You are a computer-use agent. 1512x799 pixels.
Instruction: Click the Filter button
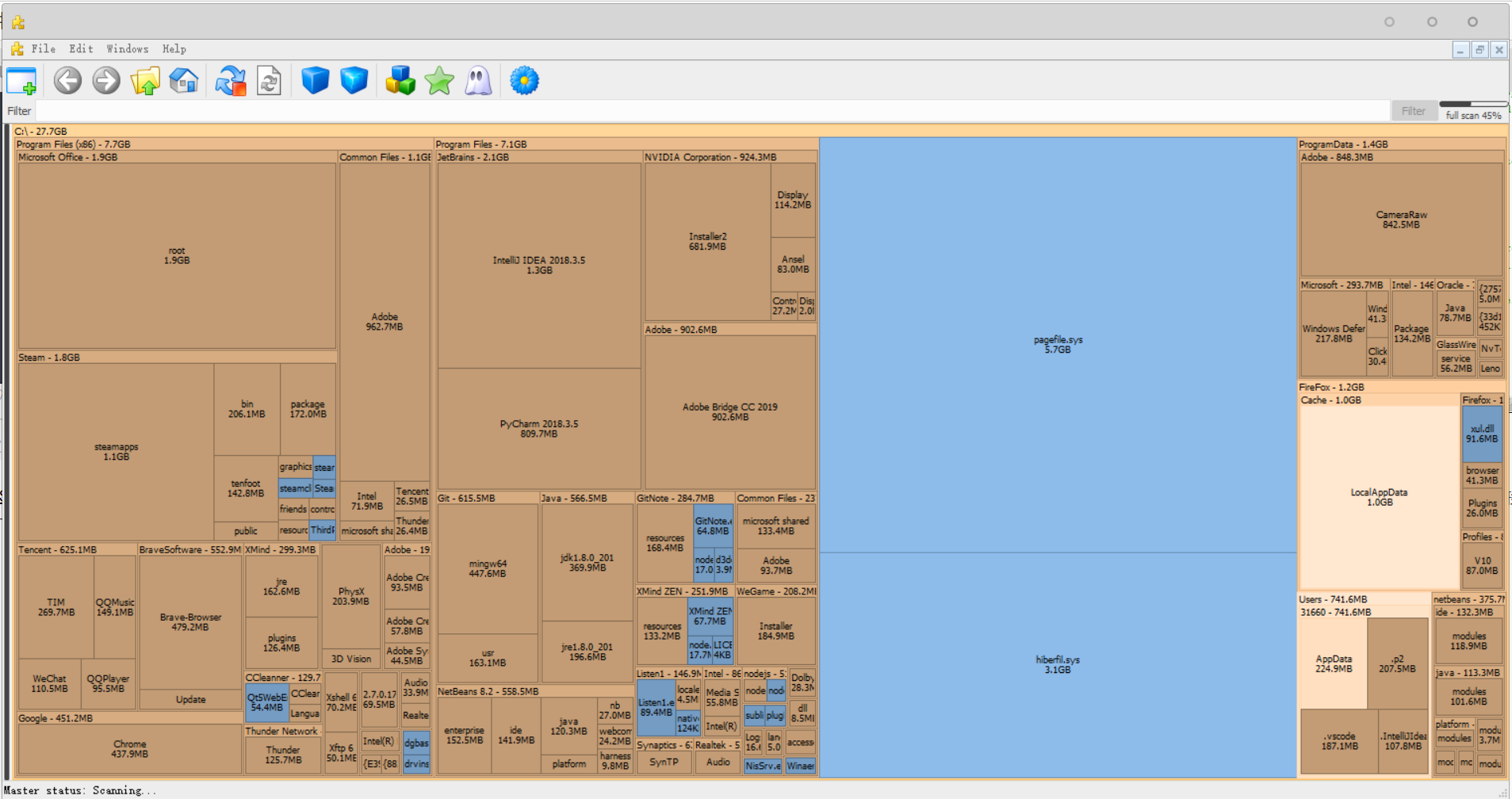(x=1414, y=111)
